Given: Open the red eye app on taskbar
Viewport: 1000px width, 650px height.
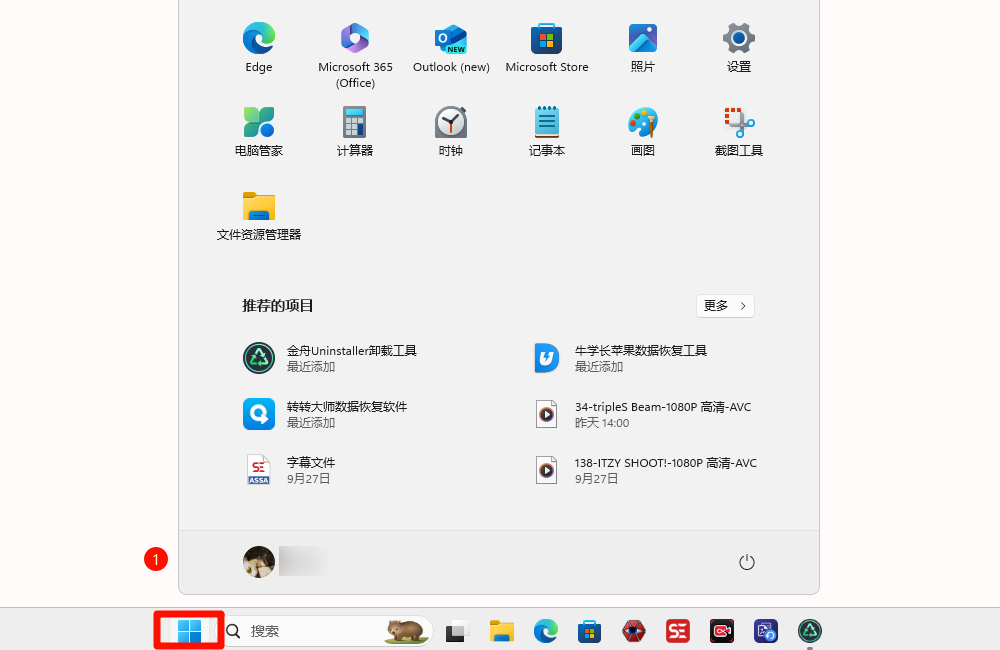Looking at the screenshot, I should 633,631.
